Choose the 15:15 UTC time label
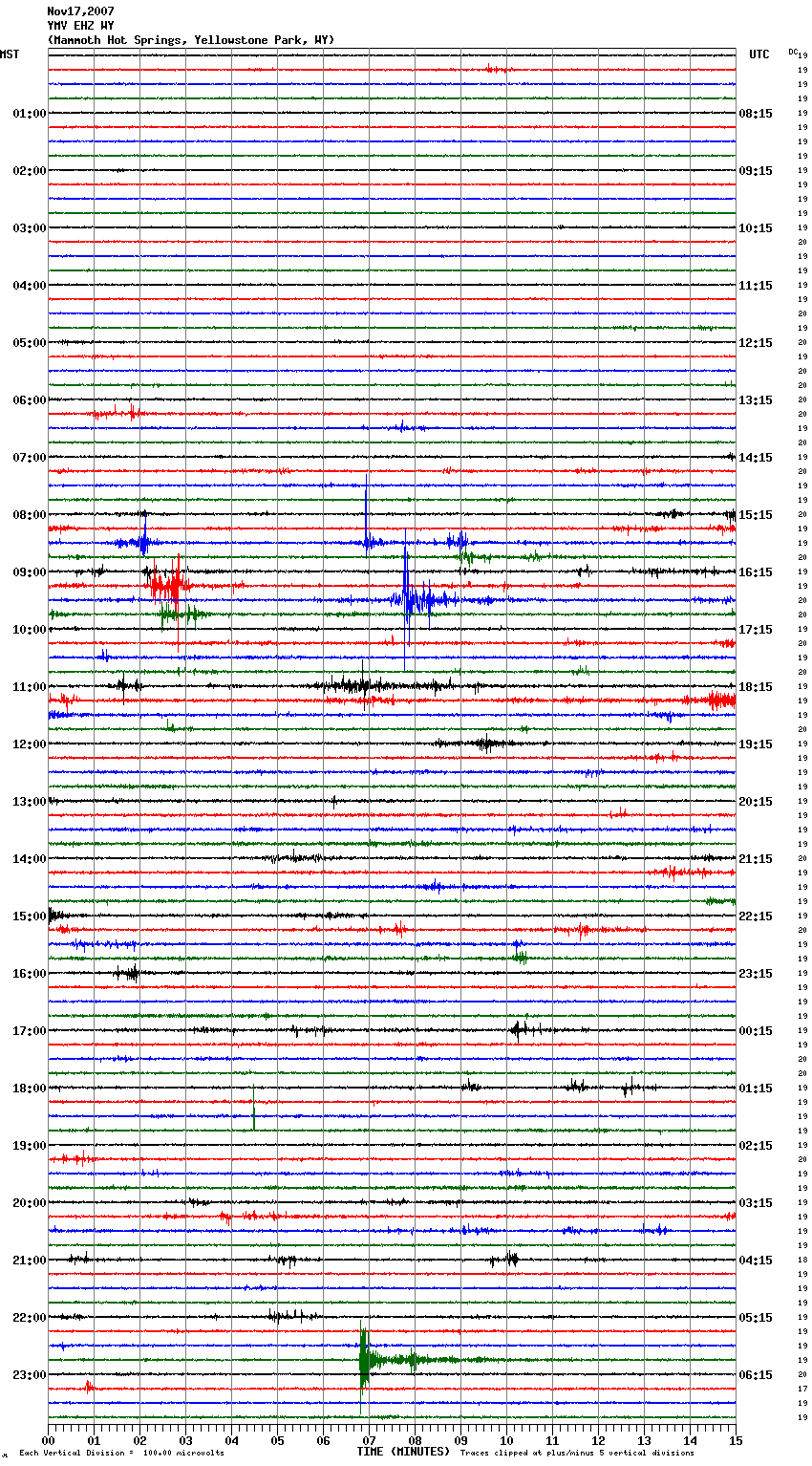Viewport: 812px width, 1466px height. click(x=756, y=515)
